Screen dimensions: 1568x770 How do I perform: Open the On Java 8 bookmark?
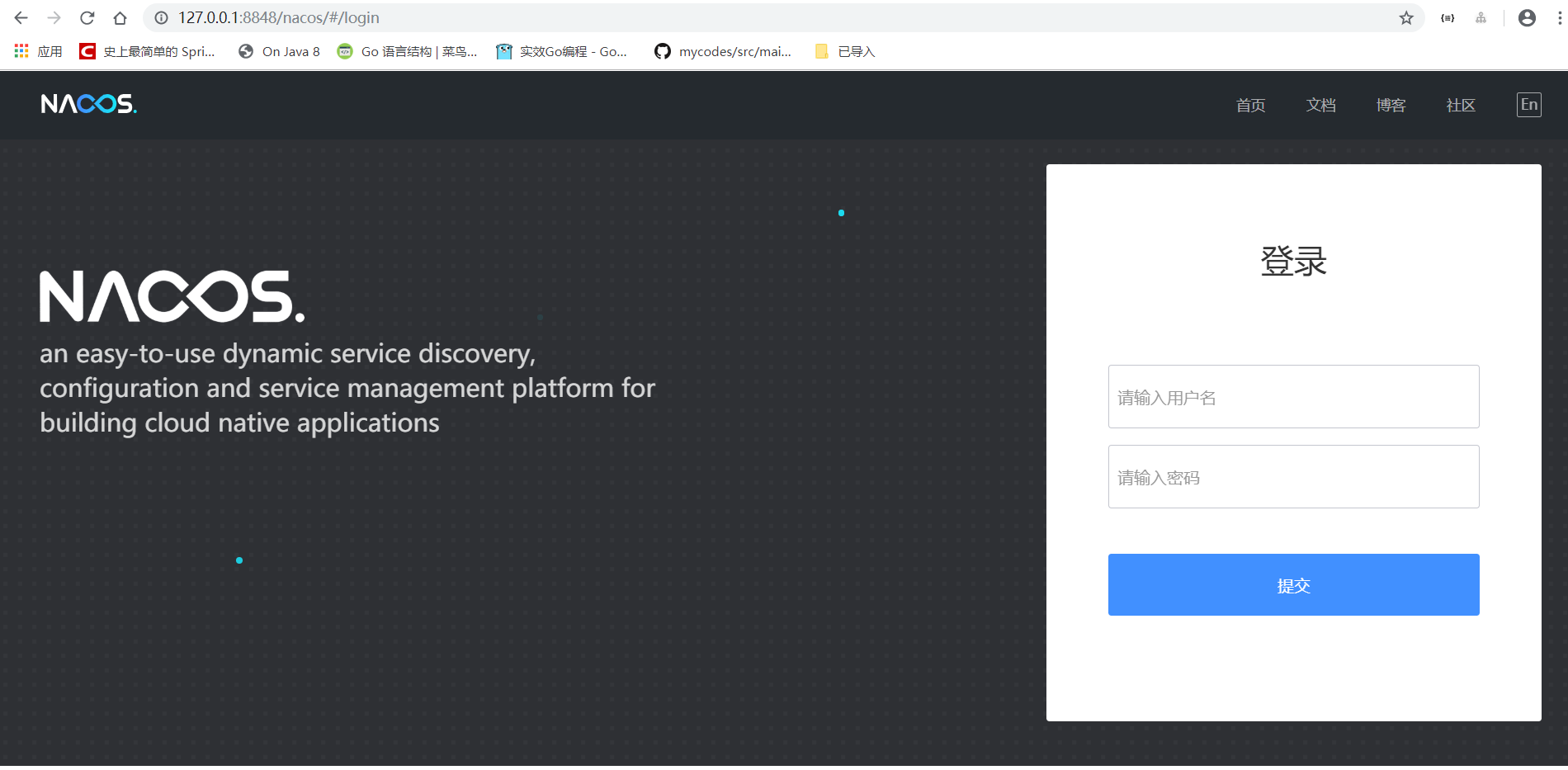[x=279, y=51]
